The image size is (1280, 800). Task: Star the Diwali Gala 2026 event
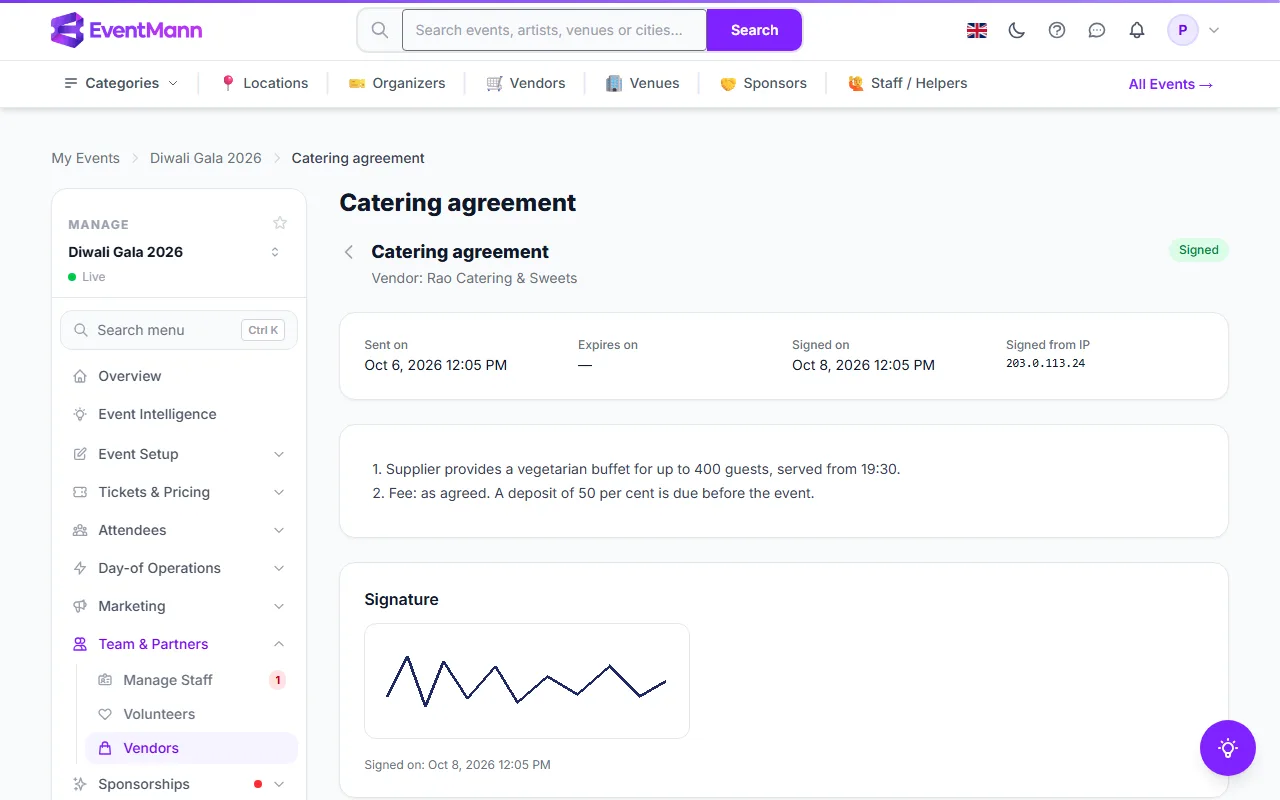(x=280, y=223)
